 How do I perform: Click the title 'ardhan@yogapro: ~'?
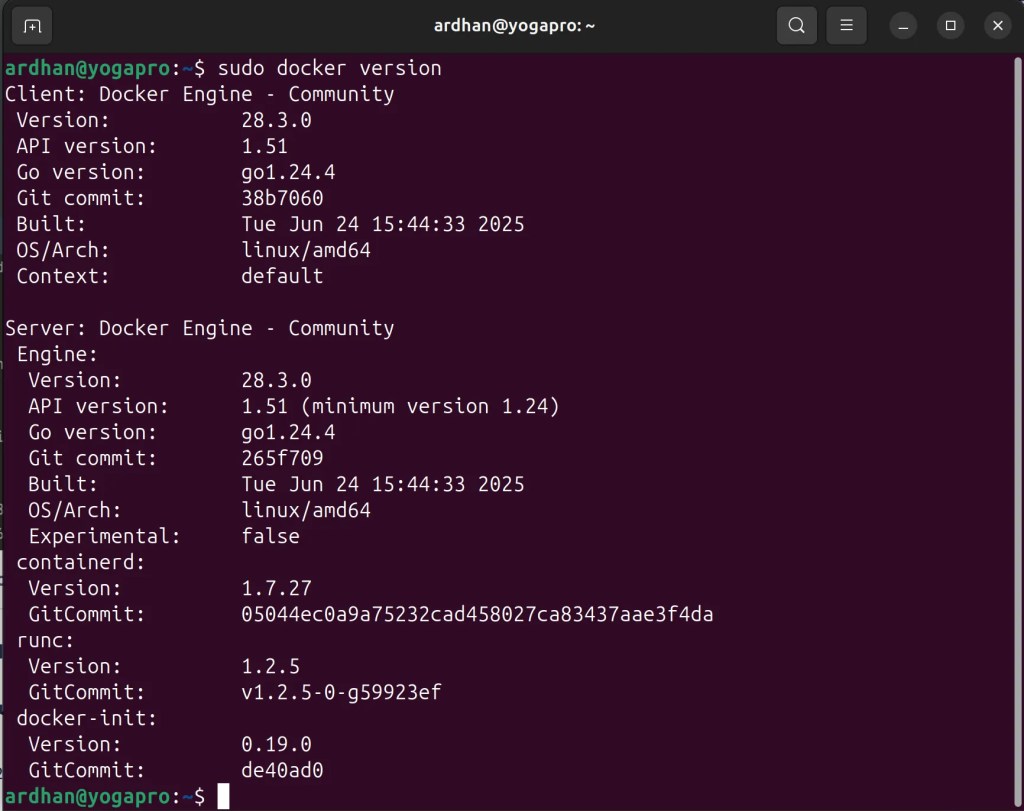(514, 26)
